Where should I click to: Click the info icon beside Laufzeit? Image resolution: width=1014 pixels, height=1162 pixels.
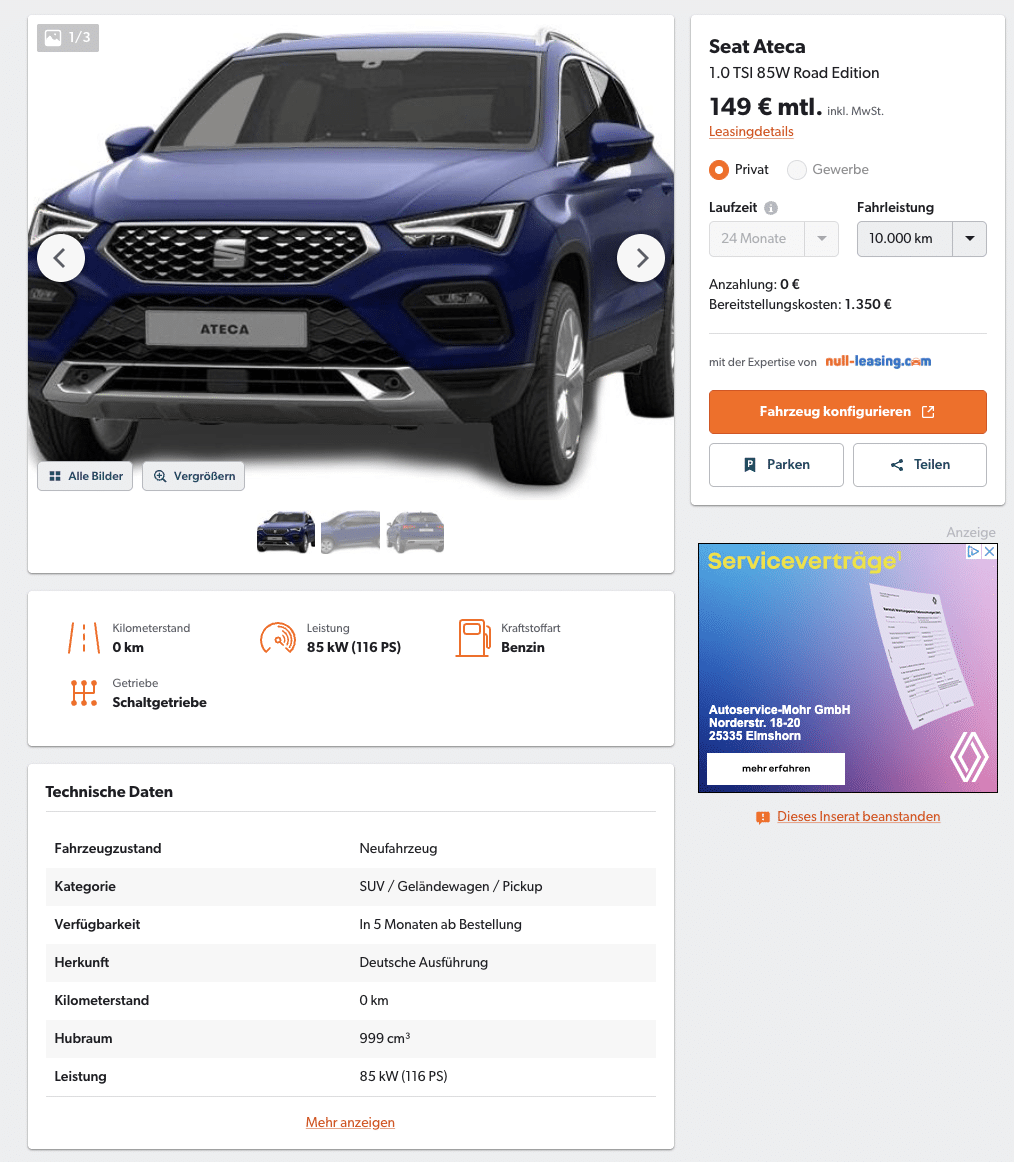pos(771,208)
